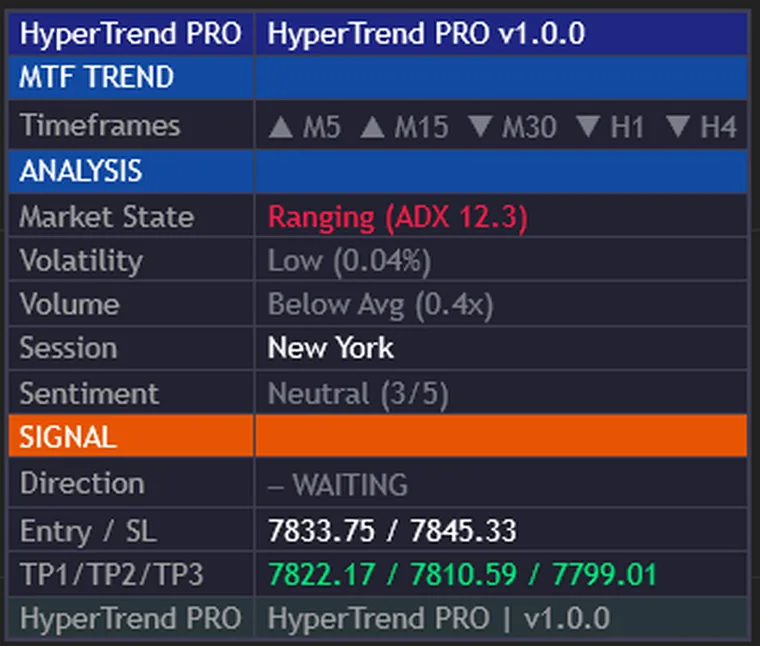
Task: Click the entry price 7833.75
Action: 321,531
